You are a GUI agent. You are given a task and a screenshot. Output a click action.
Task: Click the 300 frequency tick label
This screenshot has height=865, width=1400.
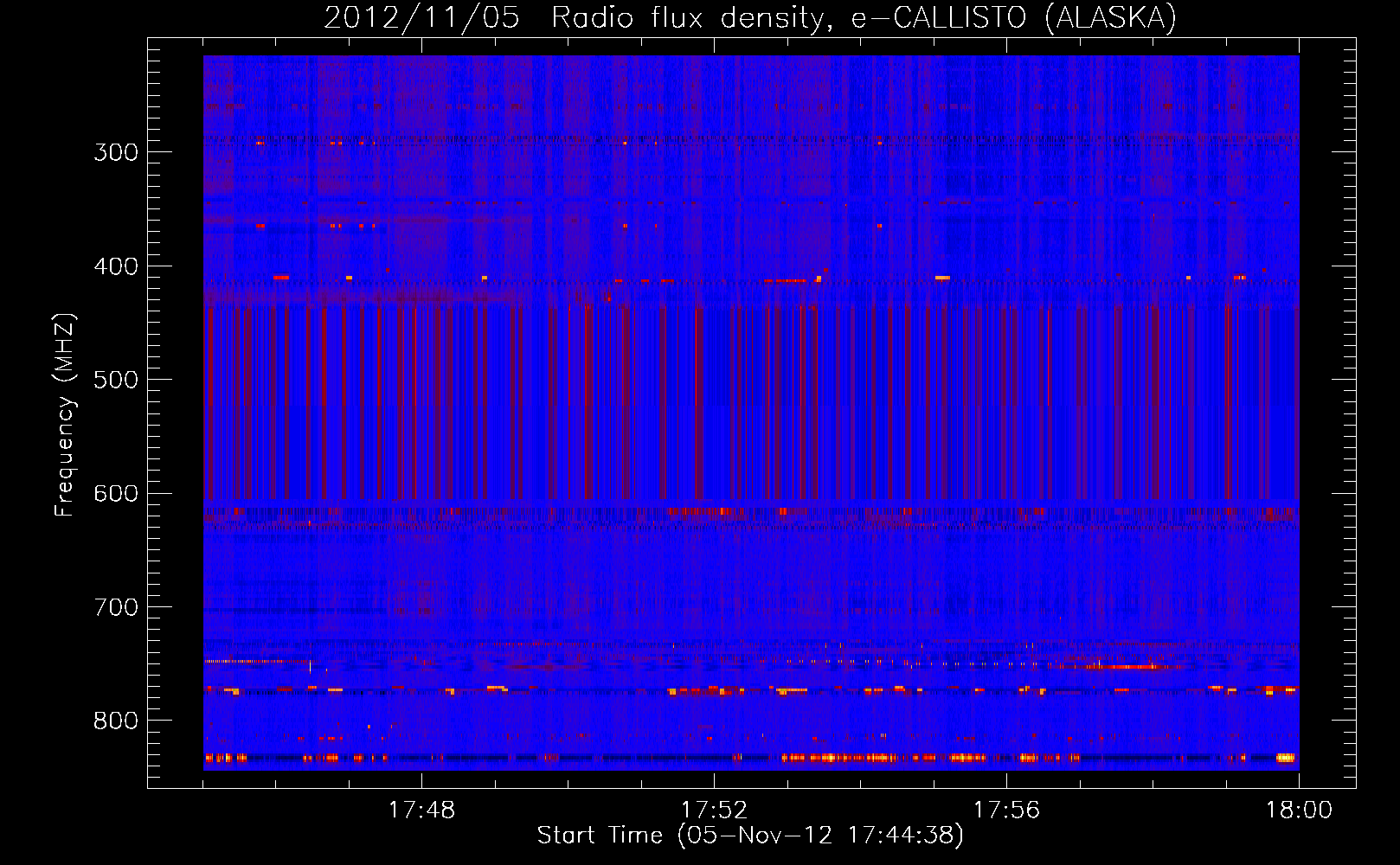116,152
